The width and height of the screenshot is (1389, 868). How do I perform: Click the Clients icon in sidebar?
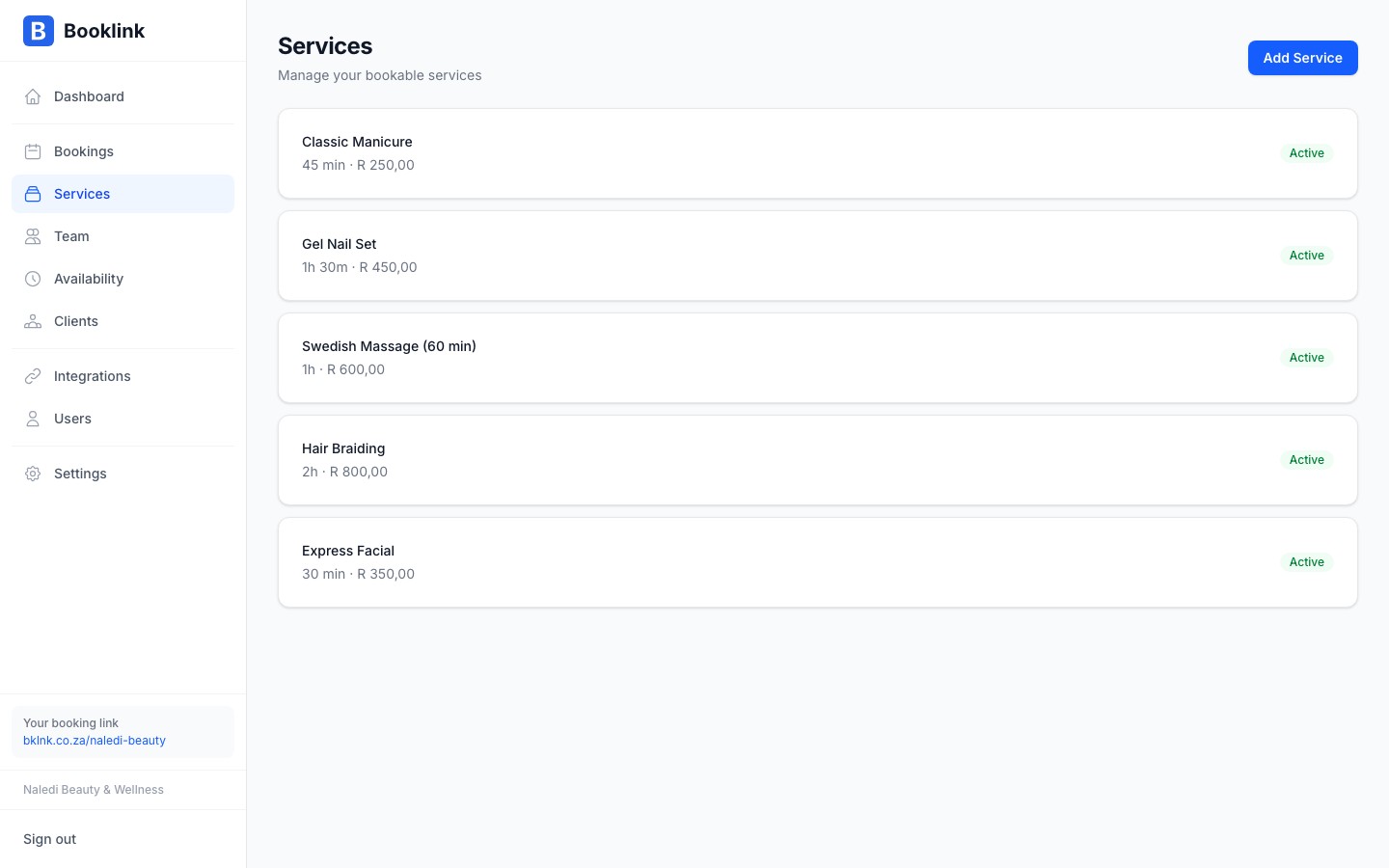point(33,321)
